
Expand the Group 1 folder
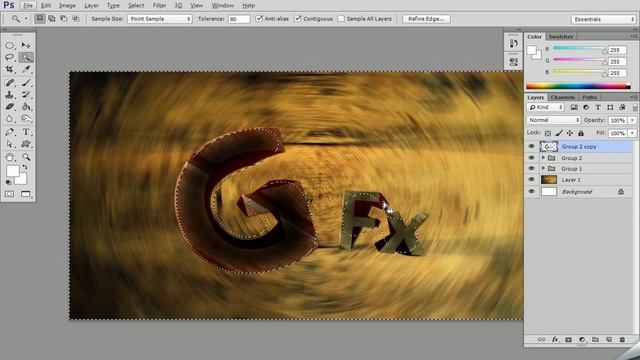point(543,168)
